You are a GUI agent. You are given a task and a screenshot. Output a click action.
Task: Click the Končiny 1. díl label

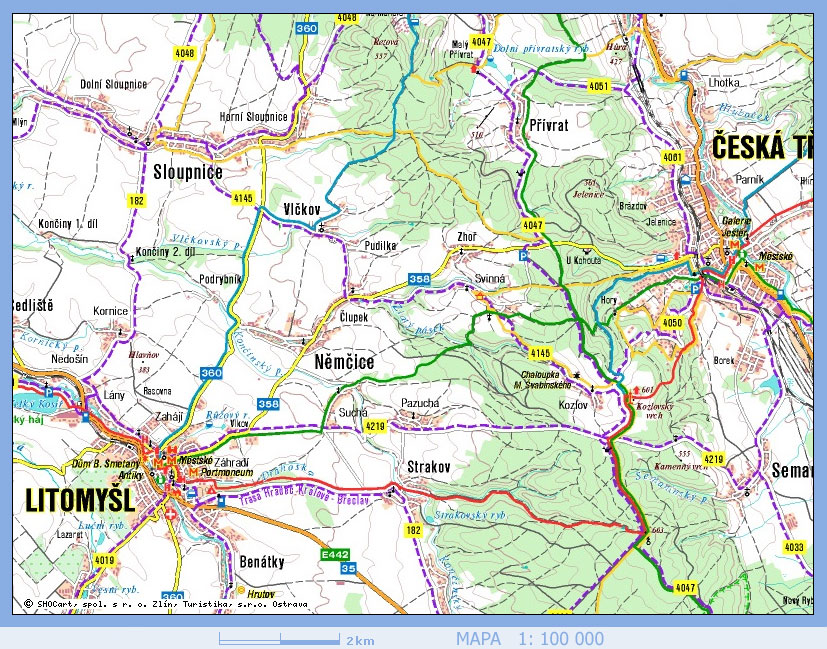pos(68,224)
